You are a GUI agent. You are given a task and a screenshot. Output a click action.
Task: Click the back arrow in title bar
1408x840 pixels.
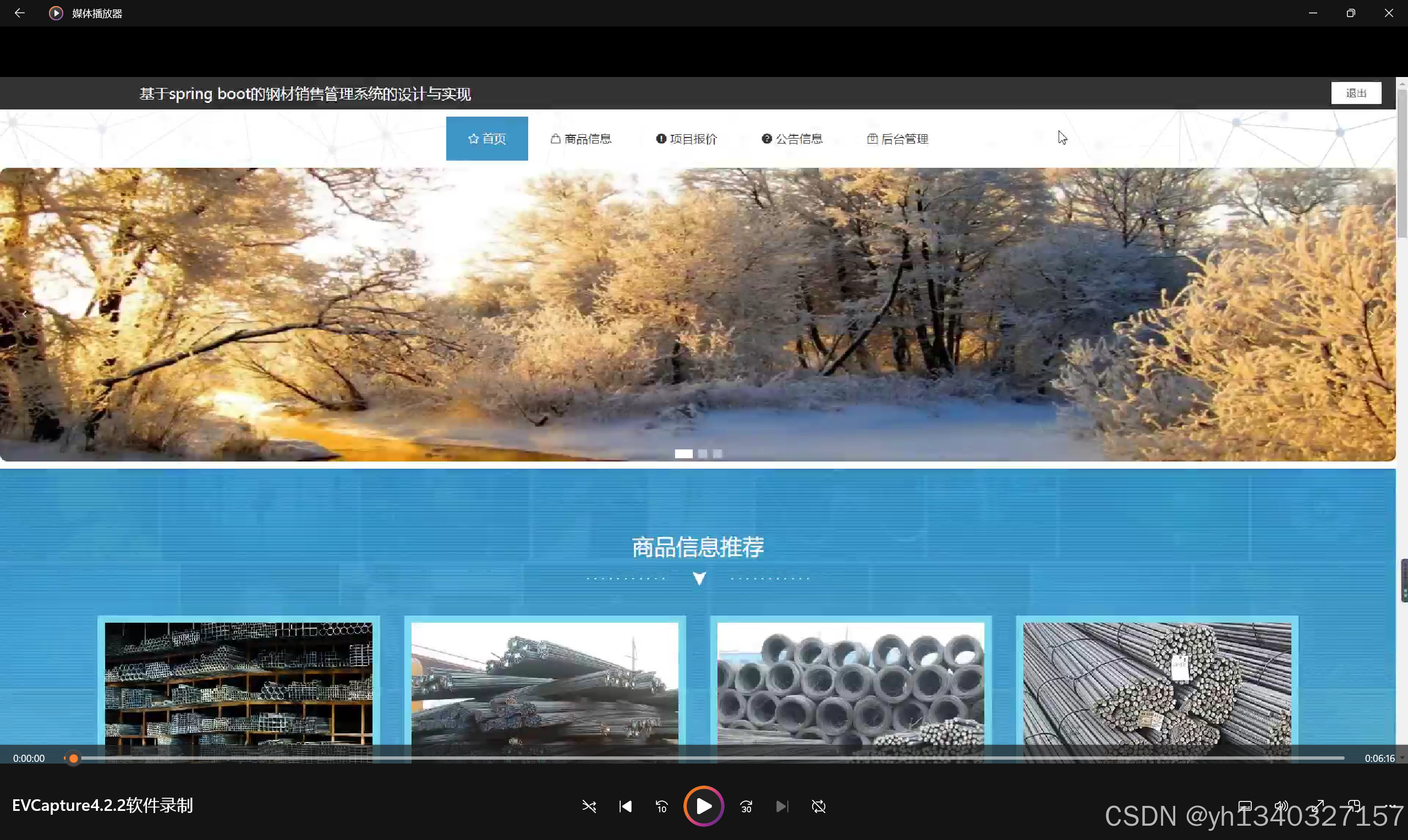click(x=19, y=13)
